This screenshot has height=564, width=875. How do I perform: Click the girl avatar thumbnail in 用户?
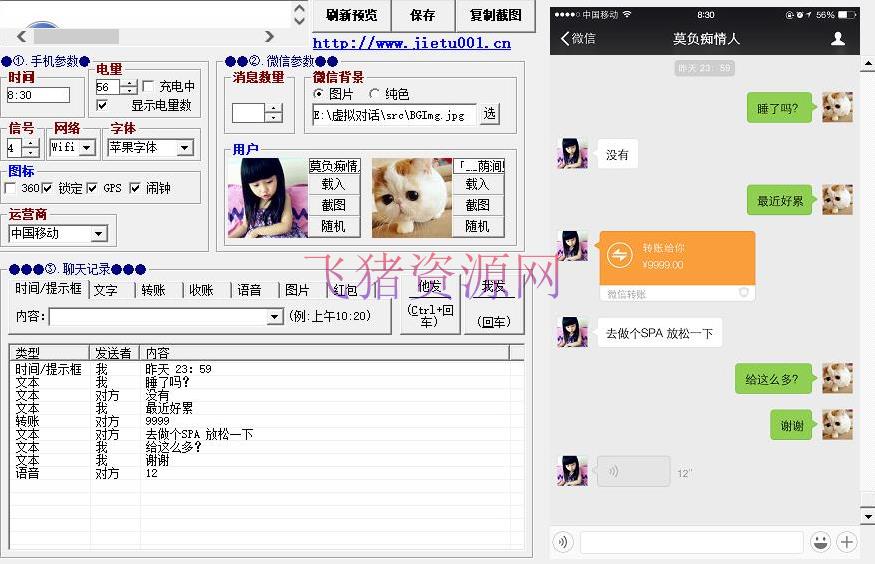coord(268,198)
